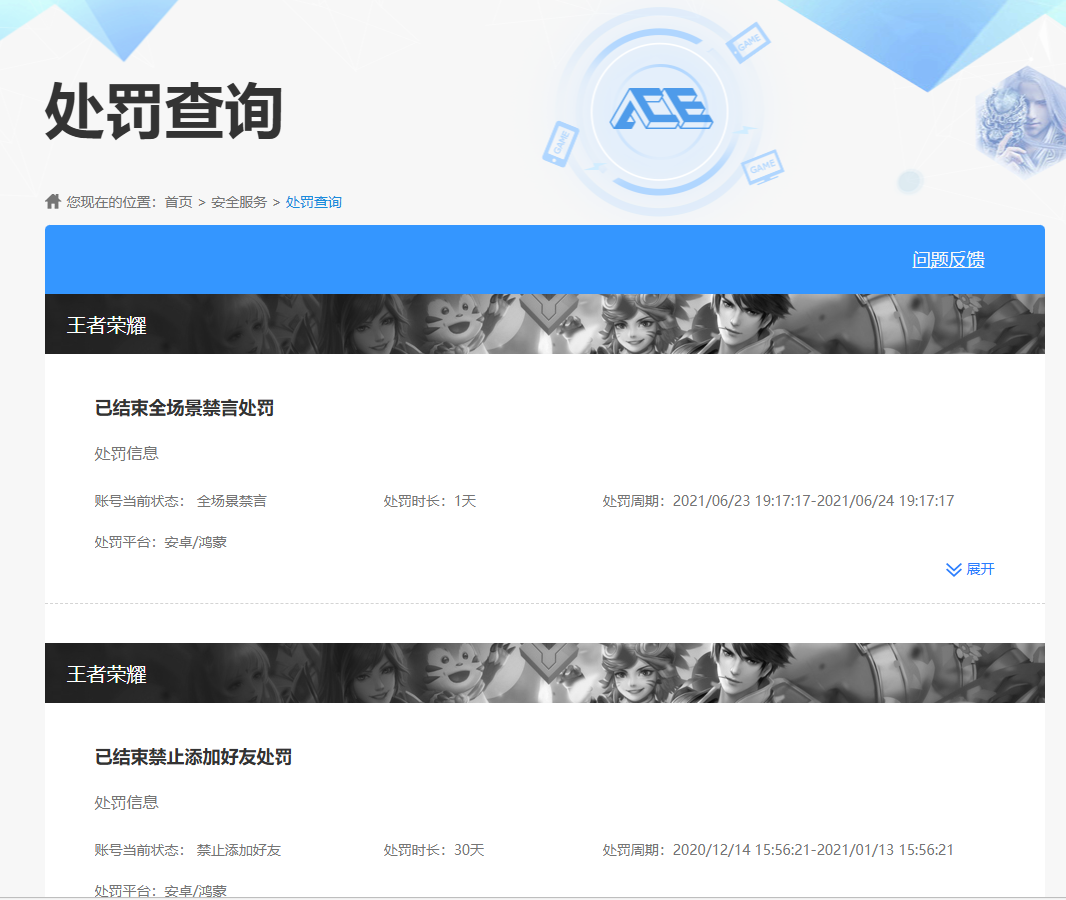Click the 处罚时长 30天 text
The height and width of the screenshot is (900, 1066).
434,850
